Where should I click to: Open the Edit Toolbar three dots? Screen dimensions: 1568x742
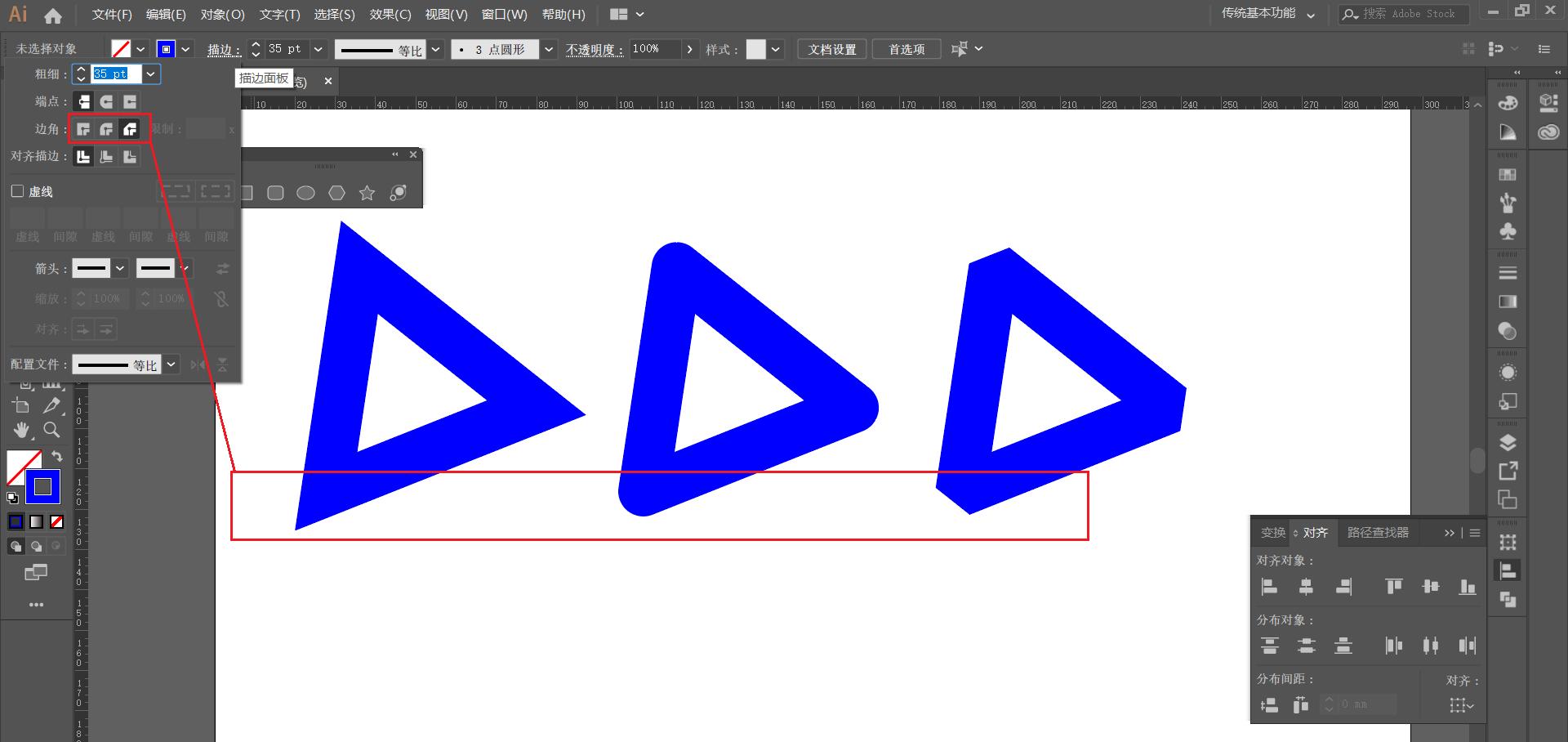pos(36,605)
